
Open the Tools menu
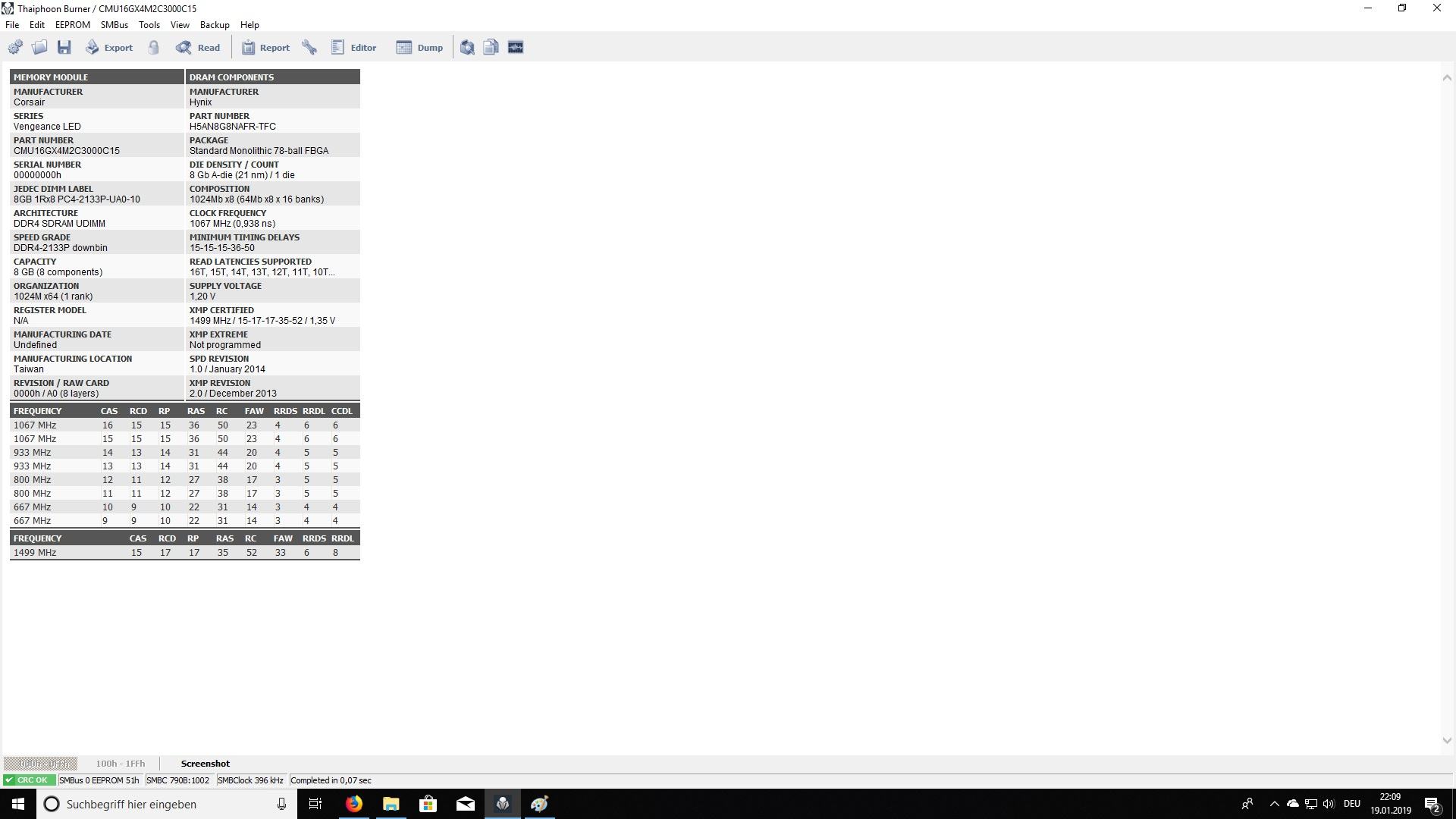tap(149, 25)
